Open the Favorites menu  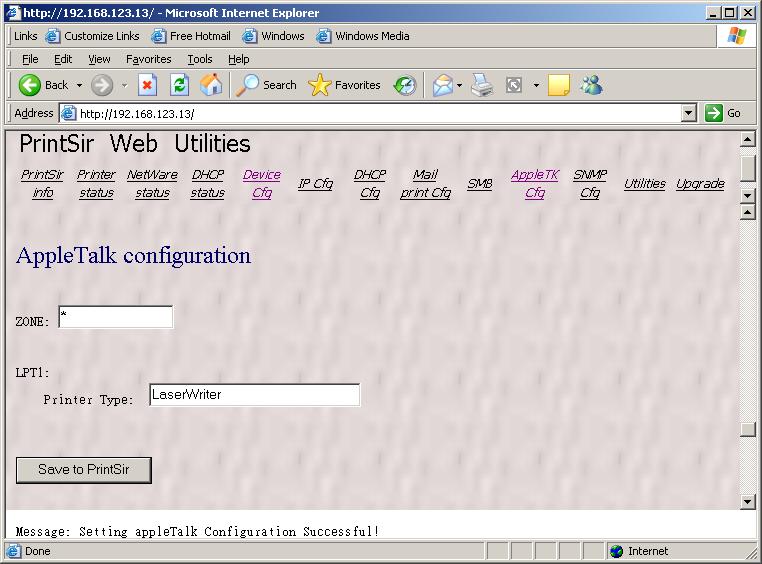[148, 59]
